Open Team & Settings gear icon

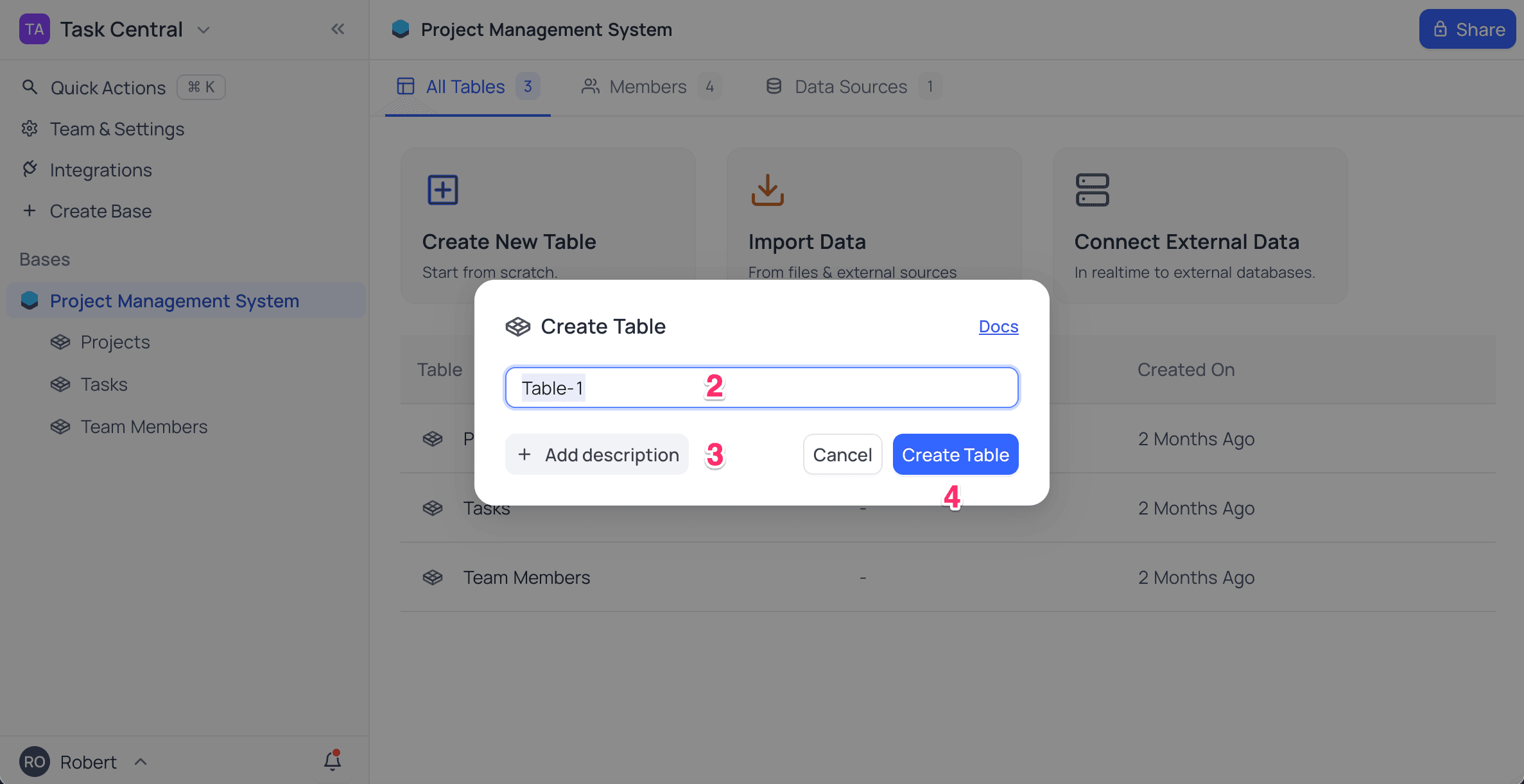(30, 128)
